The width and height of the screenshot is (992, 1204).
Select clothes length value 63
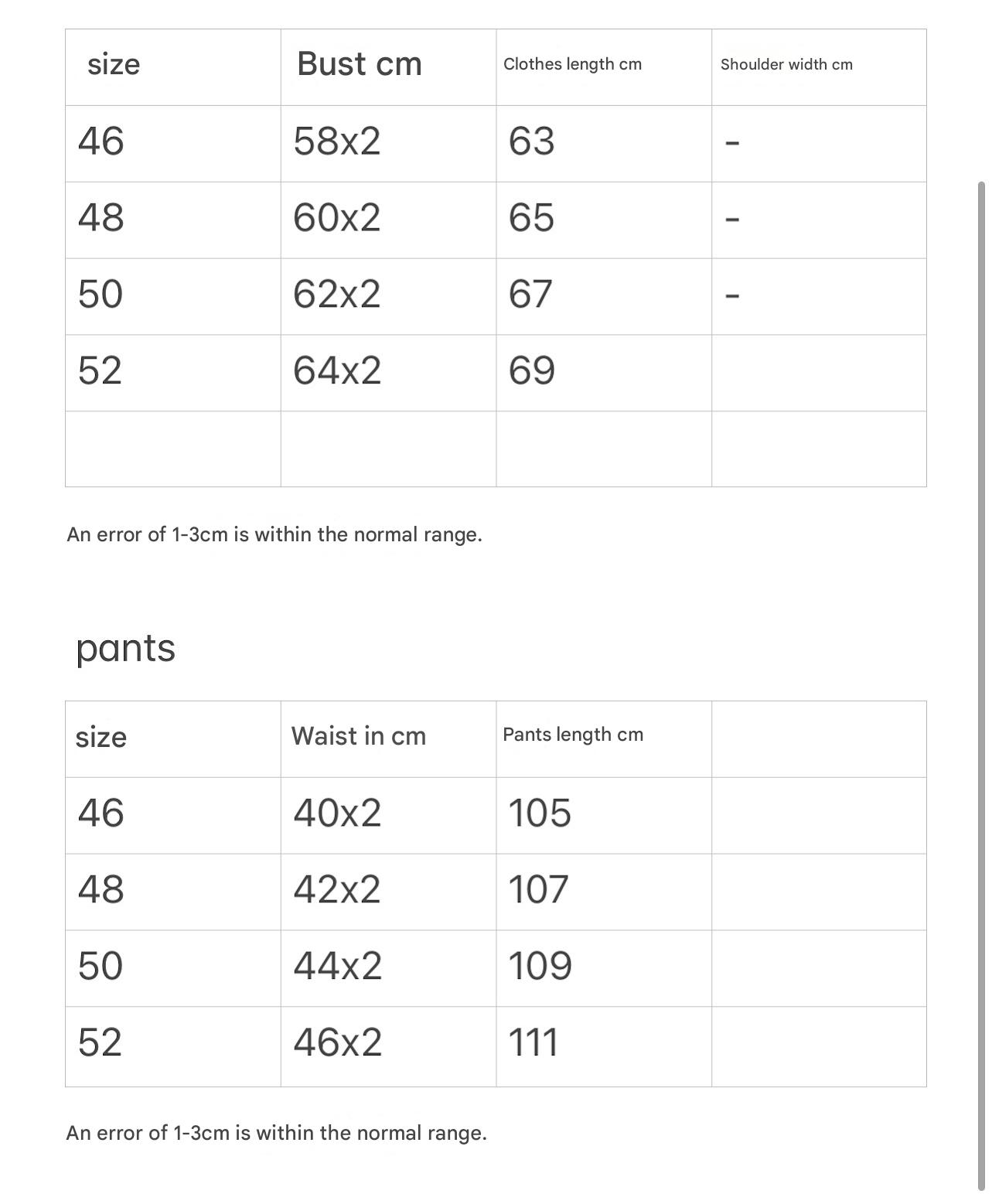[532, 142]
